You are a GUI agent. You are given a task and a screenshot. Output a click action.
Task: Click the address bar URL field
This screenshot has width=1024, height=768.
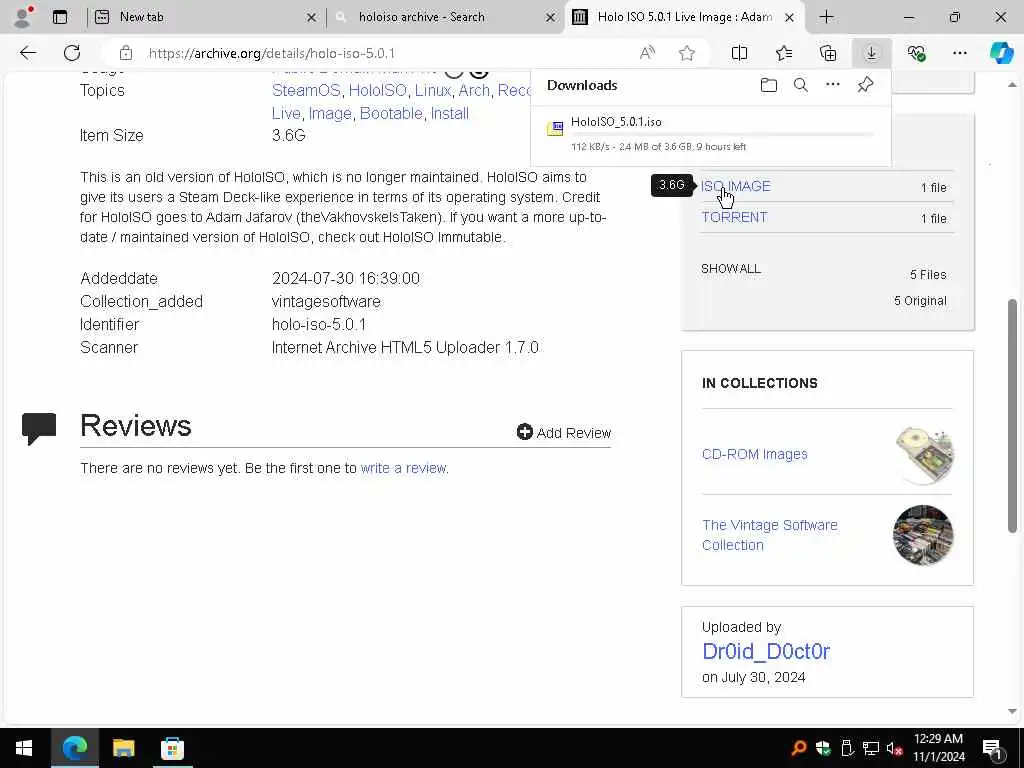tap(385, 53)
